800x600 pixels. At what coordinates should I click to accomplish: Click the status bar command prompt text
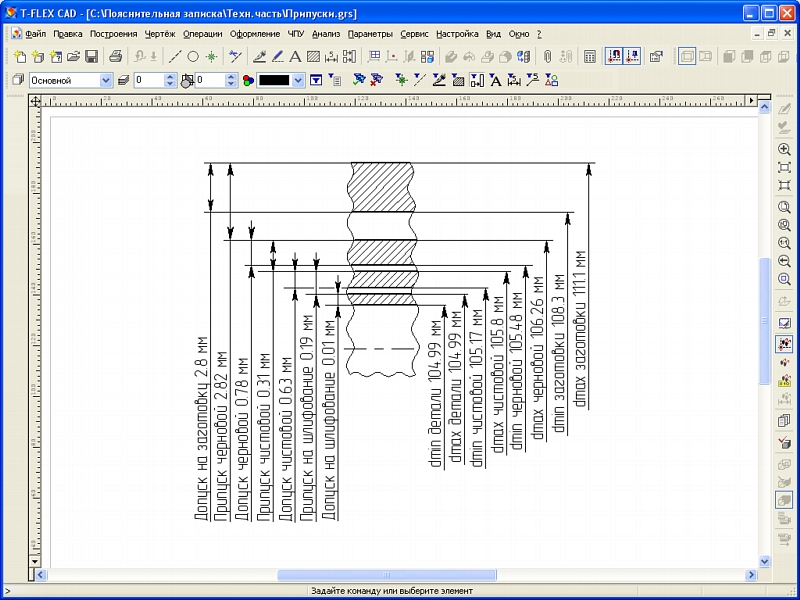pyautogui.click(x=392, y=591)
